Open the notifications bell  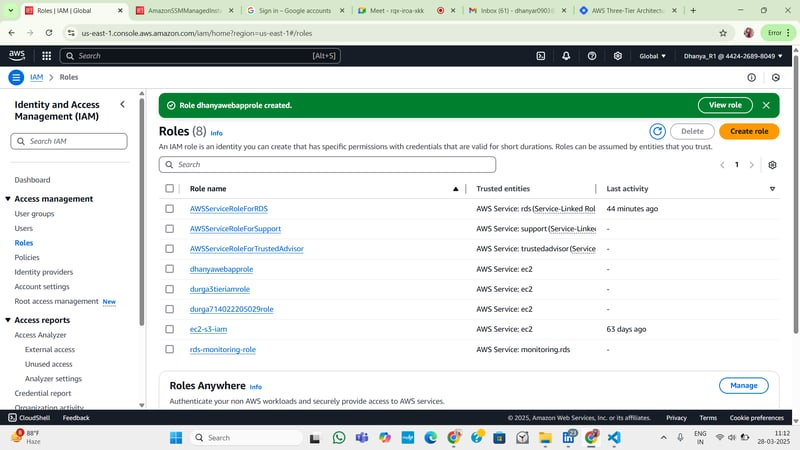coord(566,56)
